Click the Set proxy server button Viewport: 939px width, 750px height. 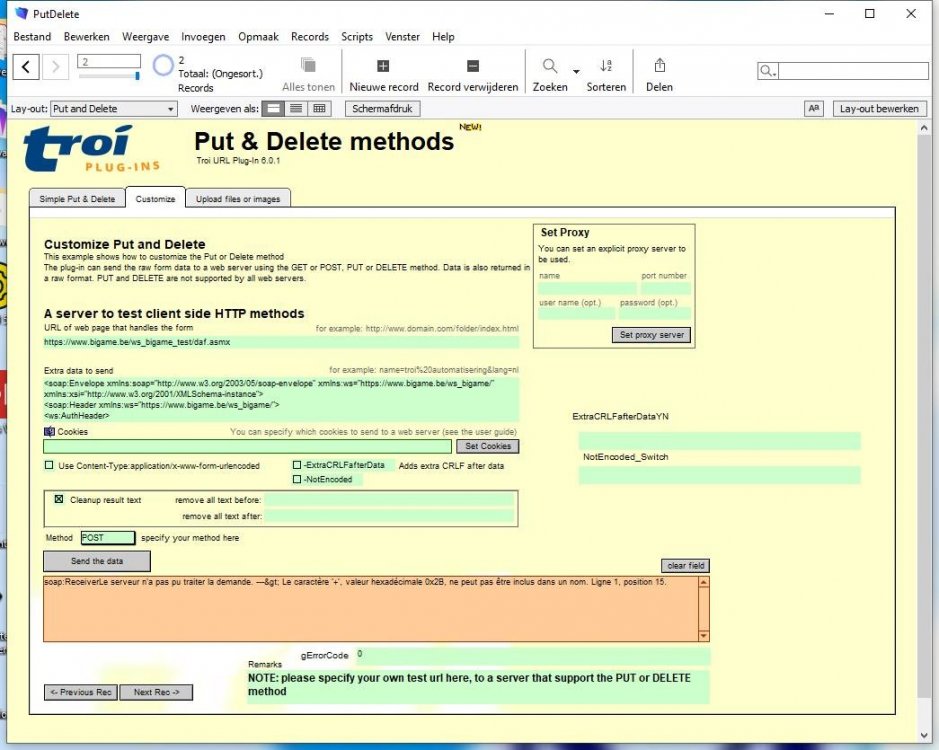pos(652,335)
